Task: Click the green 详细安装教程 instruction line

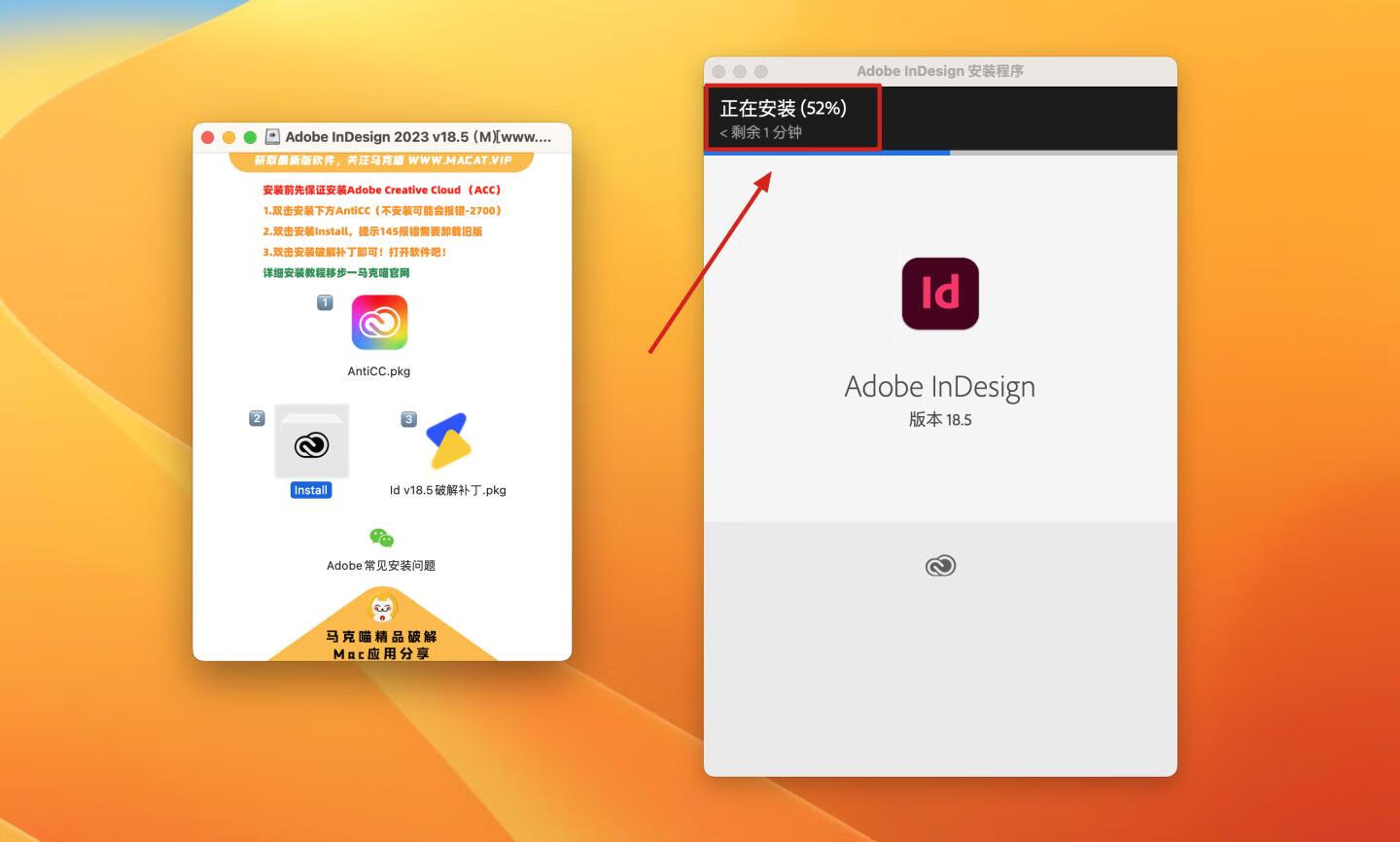Action: click(336, 273)
